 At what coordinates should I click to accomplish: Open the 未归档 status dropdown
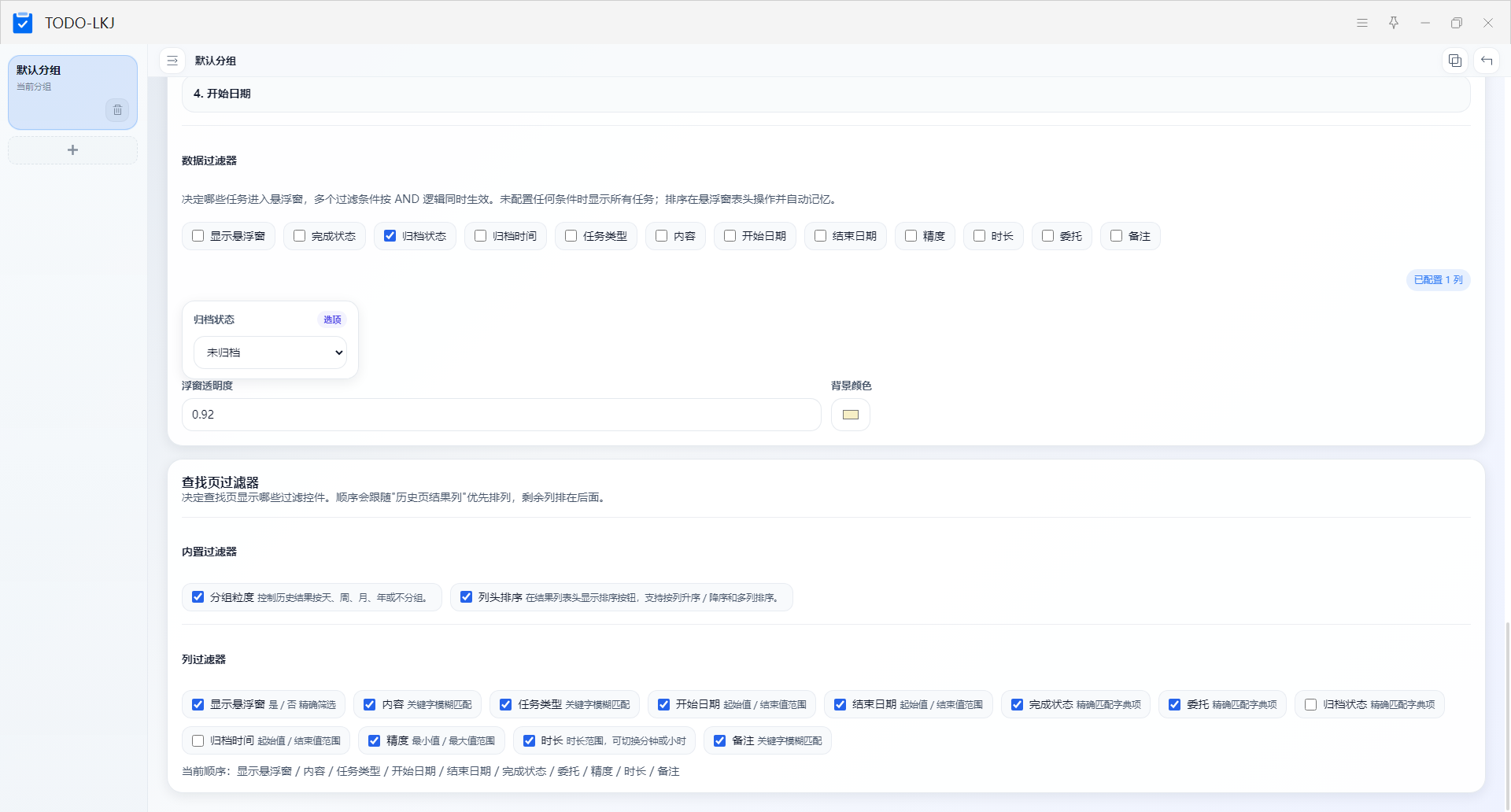(270, 352)
